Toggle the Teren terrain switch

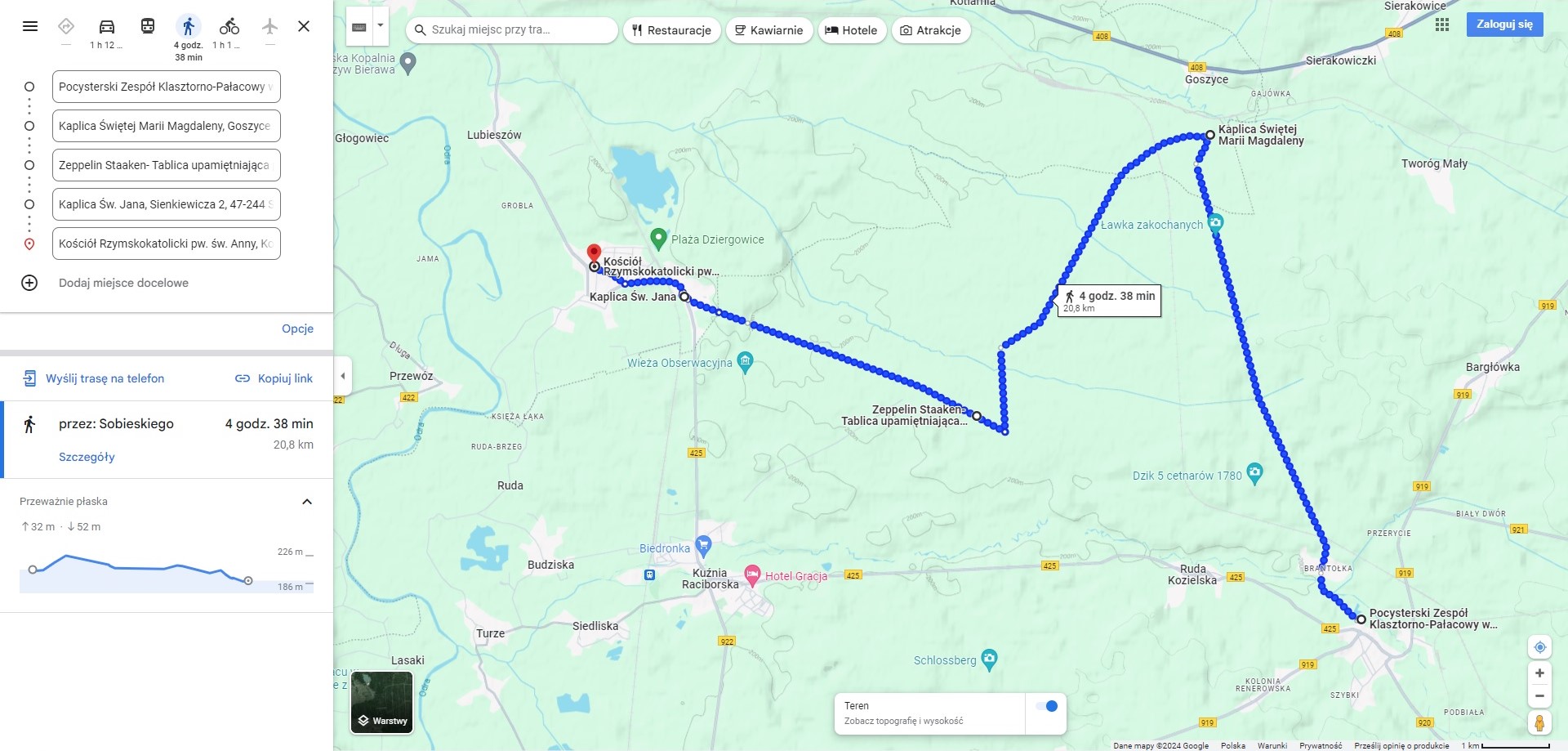tap(1046, 706)
